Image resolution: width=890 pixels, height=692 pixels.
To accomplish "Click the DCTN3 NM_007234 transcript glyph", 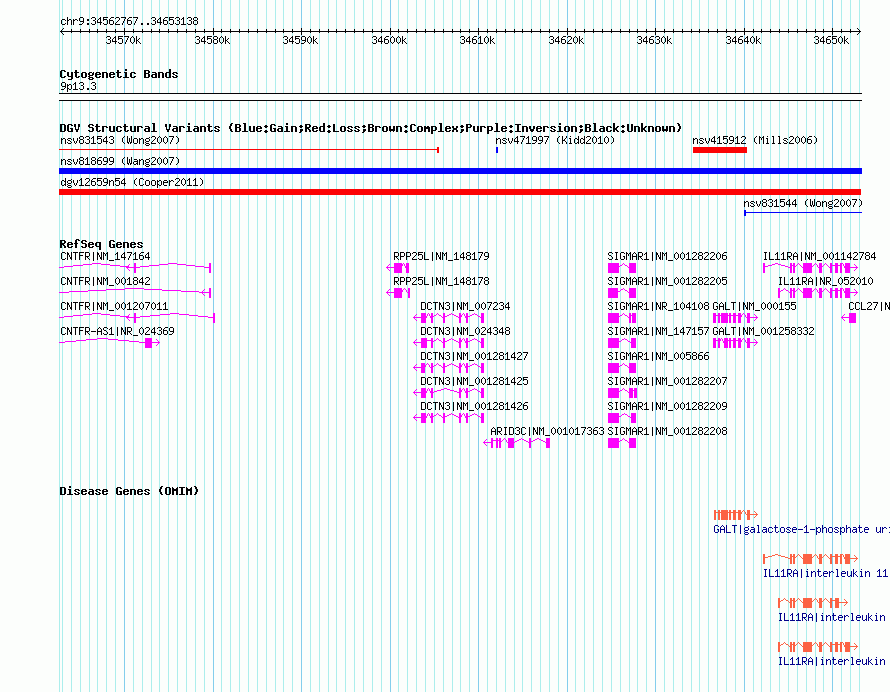I will 449,318.
